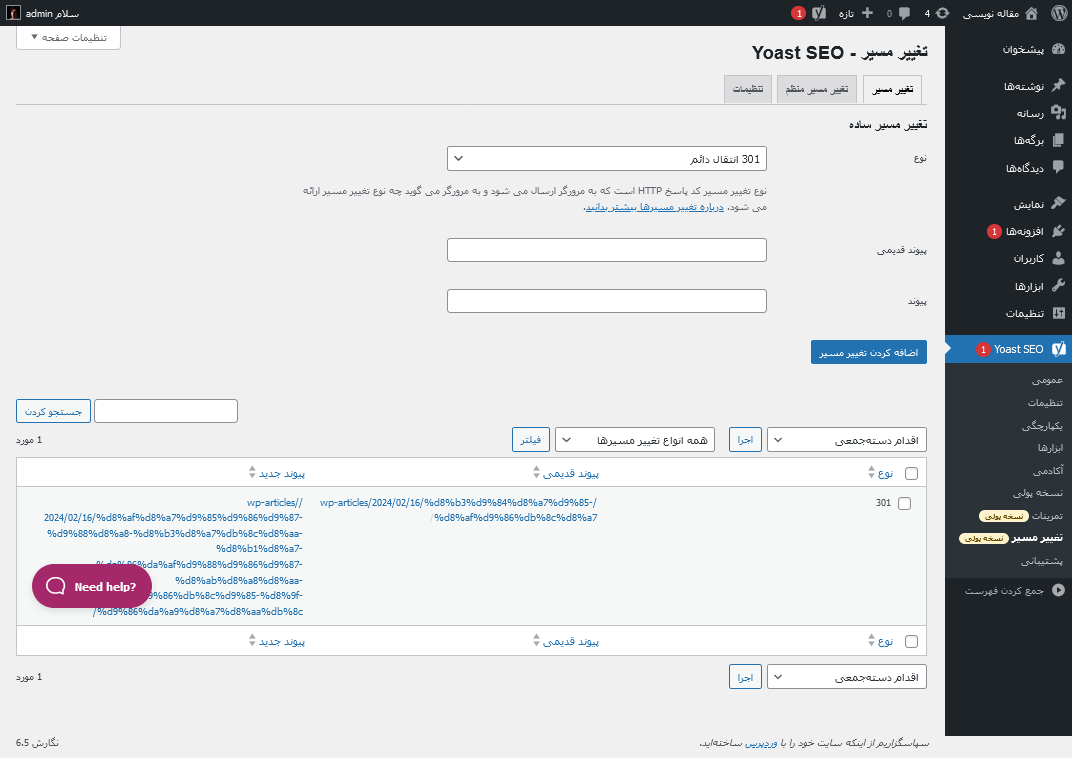Click the 'مقاله نویسی' site name in admin bar
Screen dimensions: 1072x758
tap(991, 13)
